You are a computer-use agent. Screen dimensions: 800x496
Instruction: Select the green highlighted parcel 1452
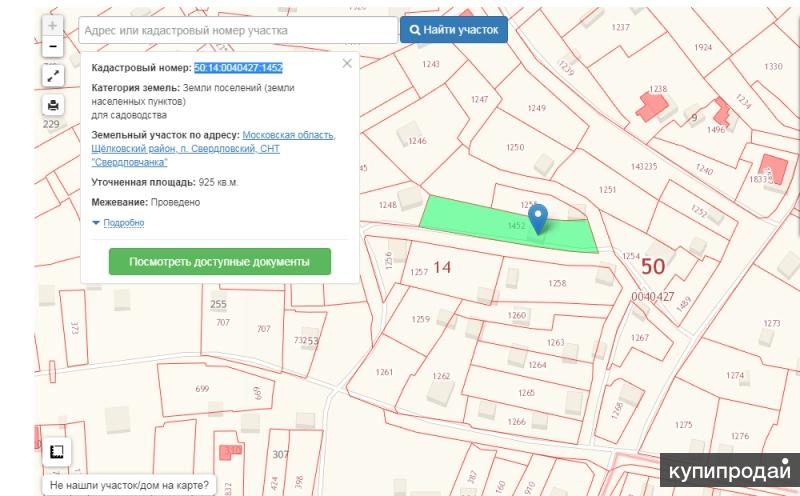pyautogui.click(x=470, y=218)
